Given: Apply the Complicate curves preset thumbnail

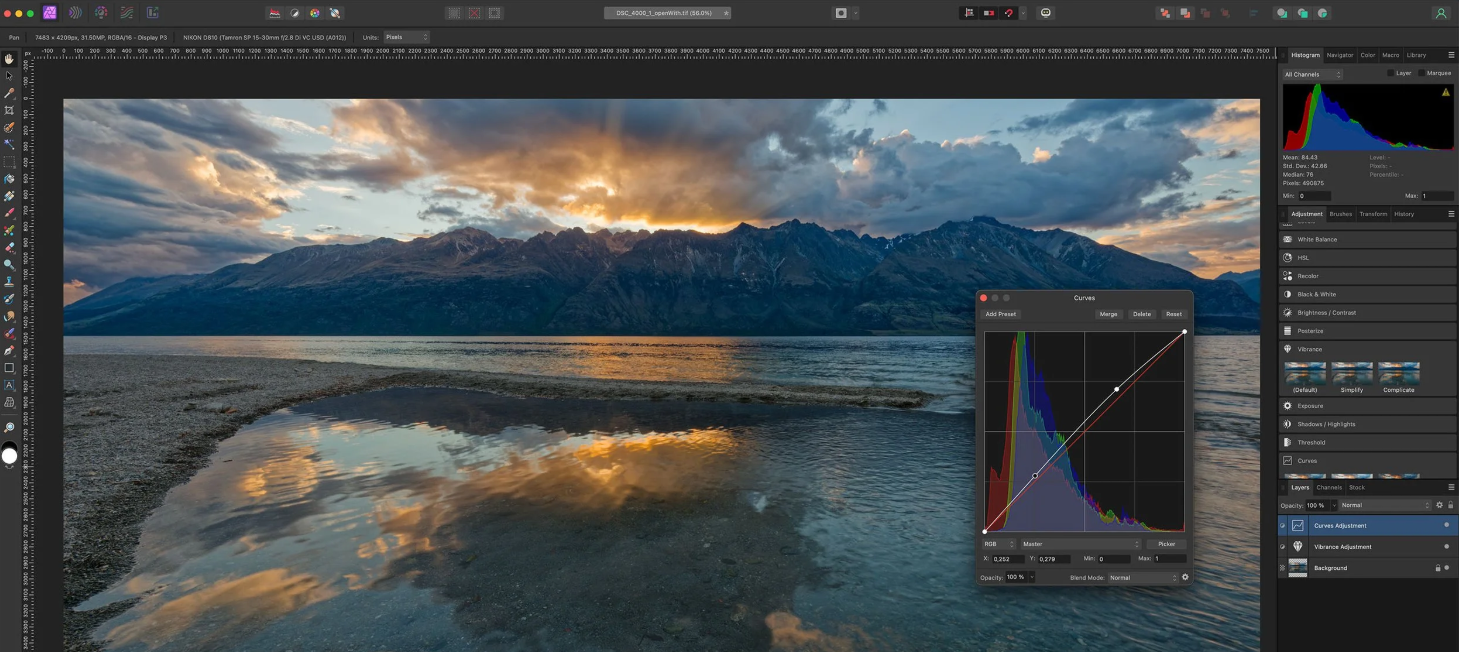Looking at the screenshot, I should (x=1398, y=375).
